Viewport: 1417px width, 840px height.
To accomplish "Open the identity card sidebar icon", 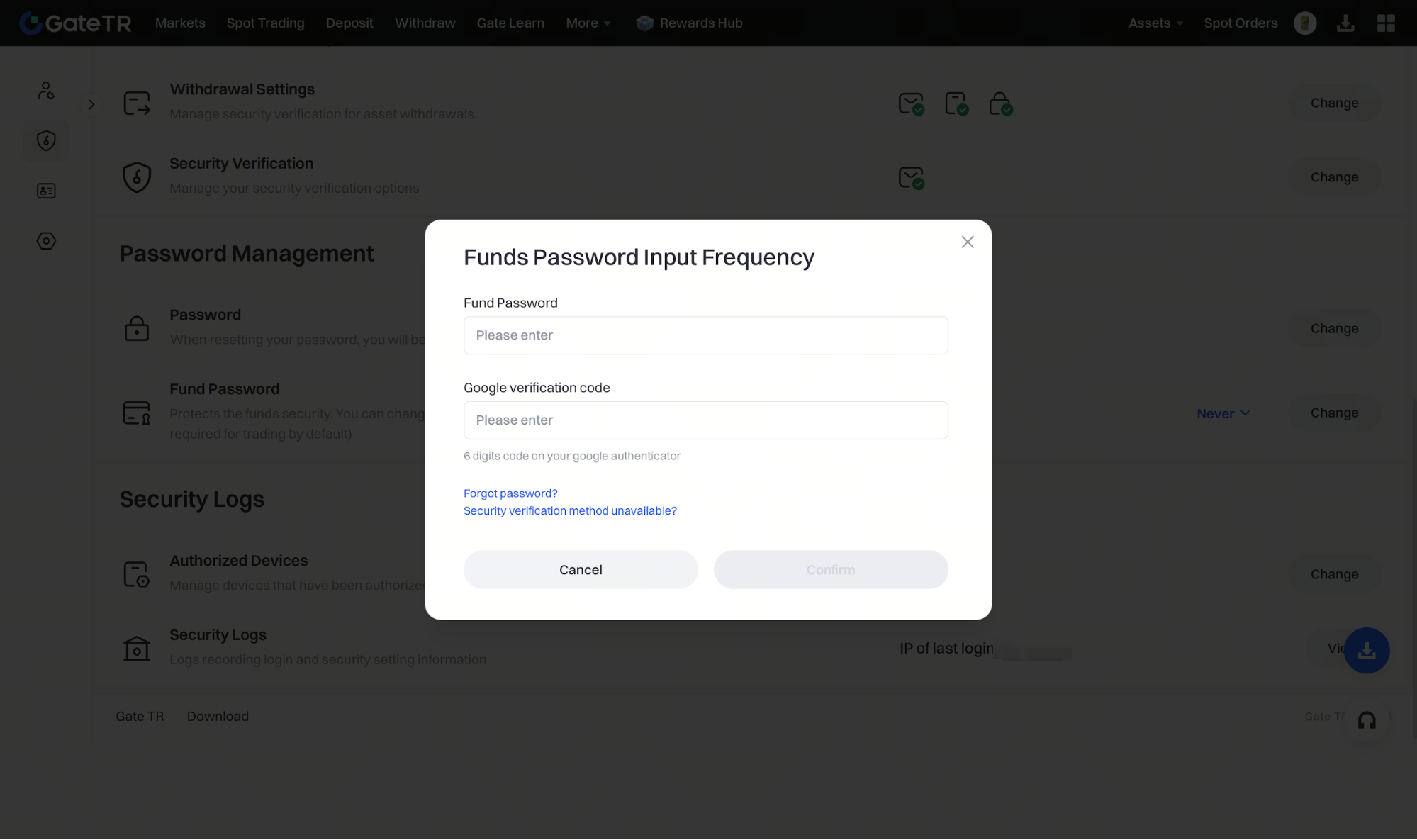I will tap(46, 191).
